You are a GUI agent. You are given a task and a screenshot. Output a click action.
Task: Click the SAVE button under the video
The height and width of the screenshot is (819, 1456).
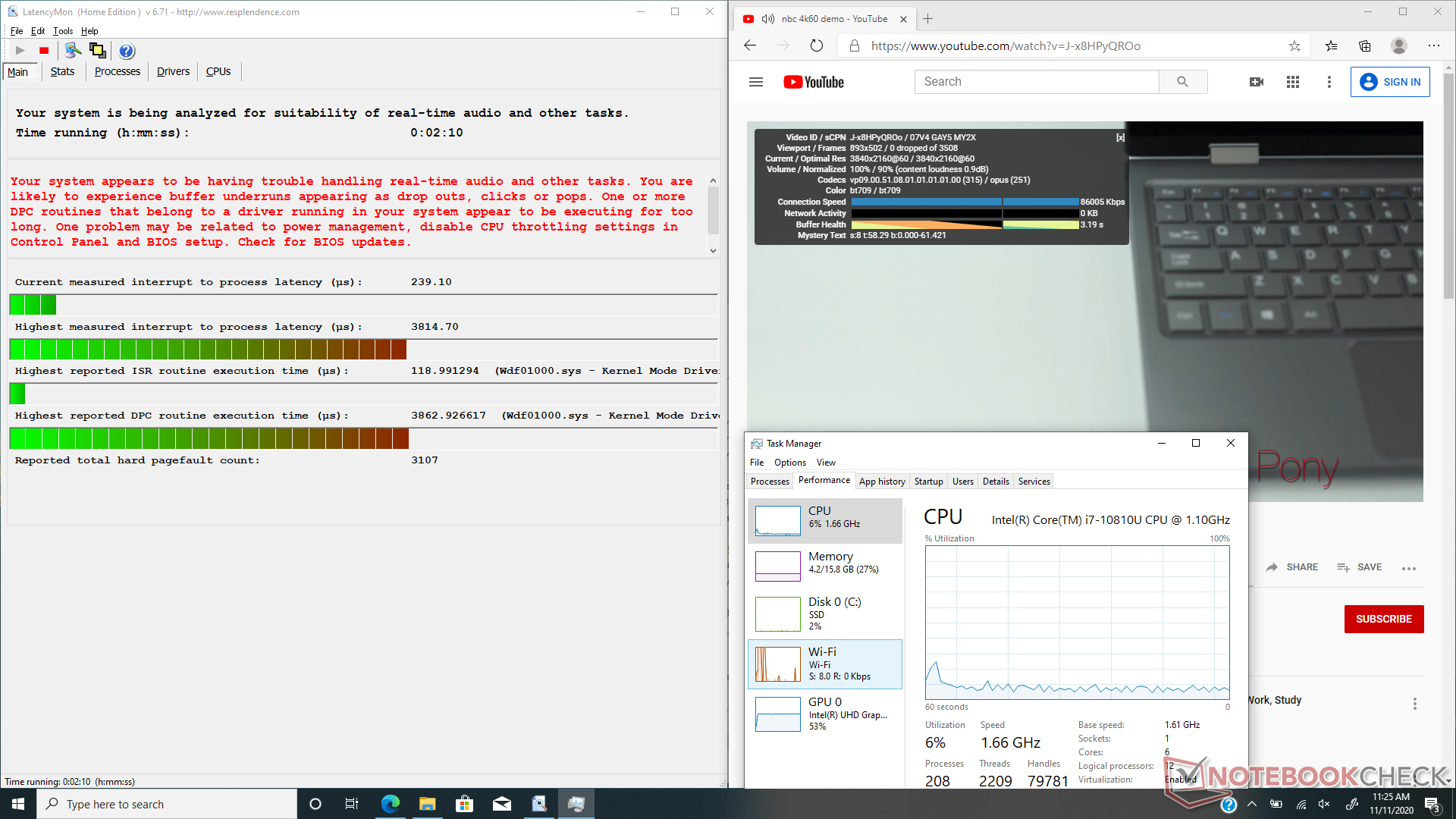pyautogui.click(x=1359, y=567)
